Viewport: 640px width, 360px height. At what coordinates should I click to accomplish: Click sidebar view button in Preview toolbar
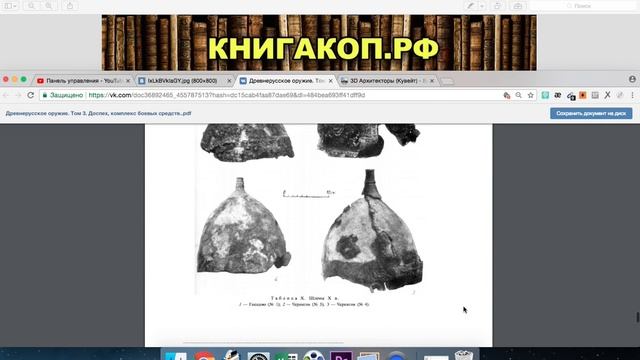point(10,6)
